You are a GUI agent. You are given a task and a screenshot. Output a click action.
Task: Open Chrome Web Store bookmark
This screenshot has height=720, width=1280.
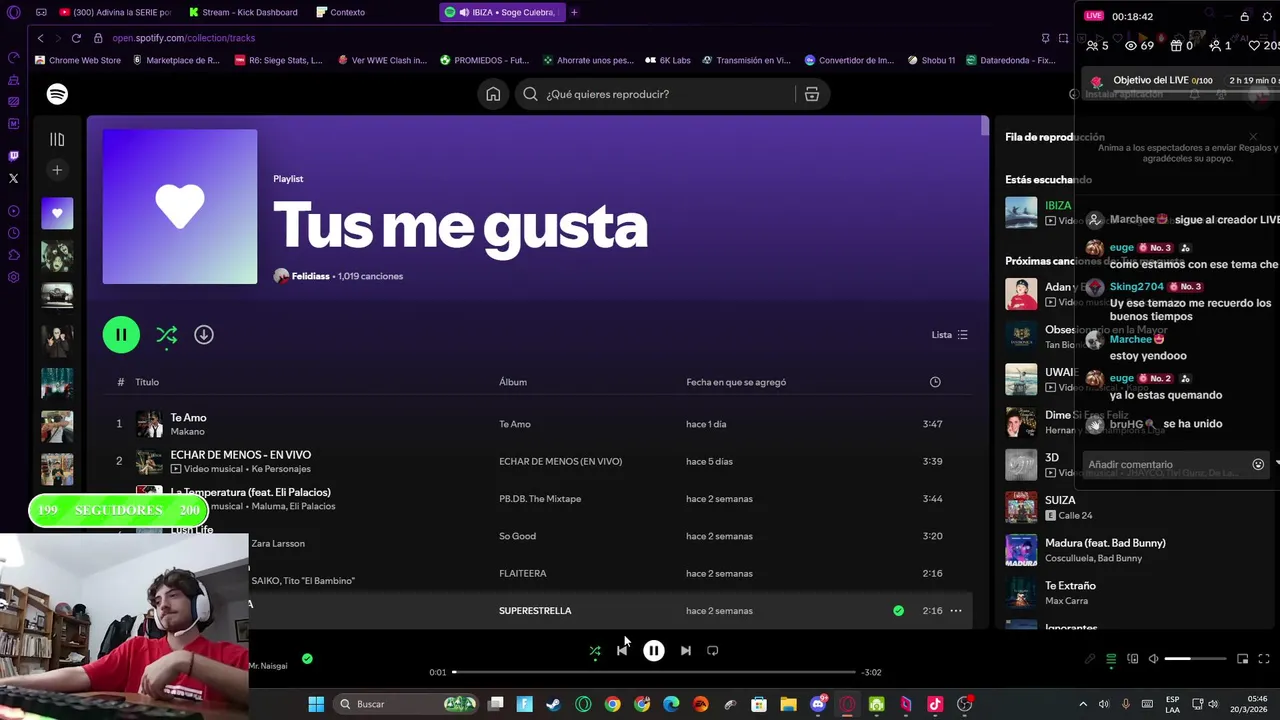pyautogui.click(x=78, y=60)
